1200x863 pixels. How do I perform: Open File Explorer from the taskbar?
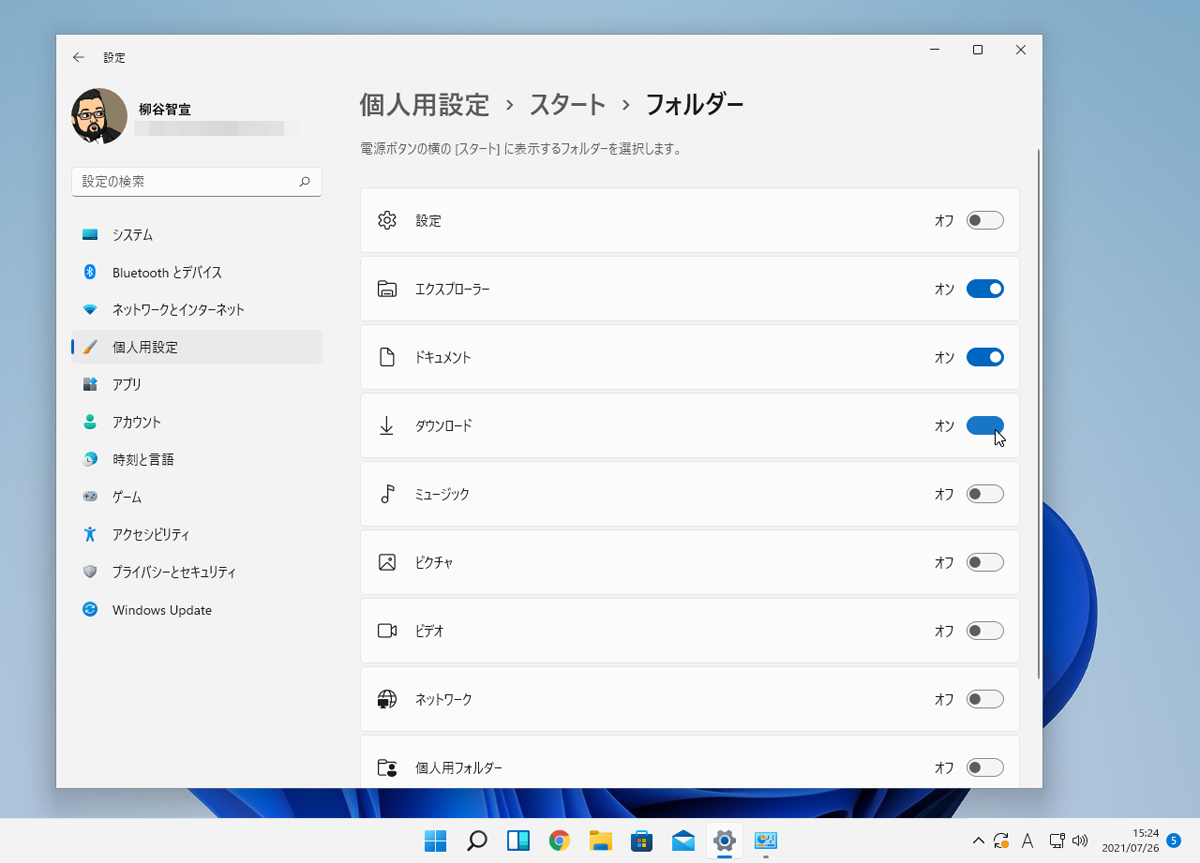tap(600, 841)
